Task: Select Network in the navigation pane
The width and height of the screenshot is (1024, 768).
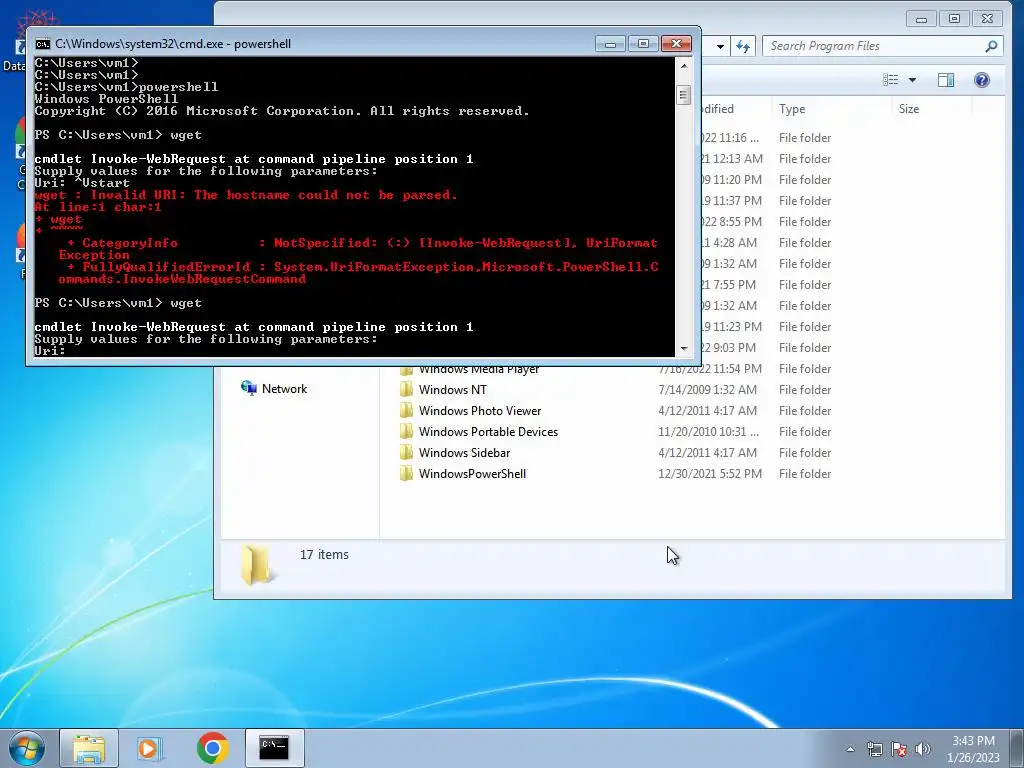Action: coord(284,389)
